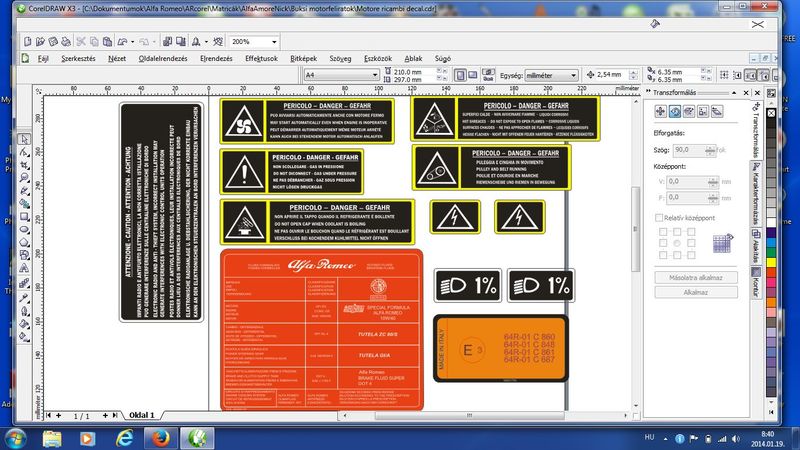Select the Crop tool in toolbox
Viewport: 800px width, 450px height.
(24, 165)
